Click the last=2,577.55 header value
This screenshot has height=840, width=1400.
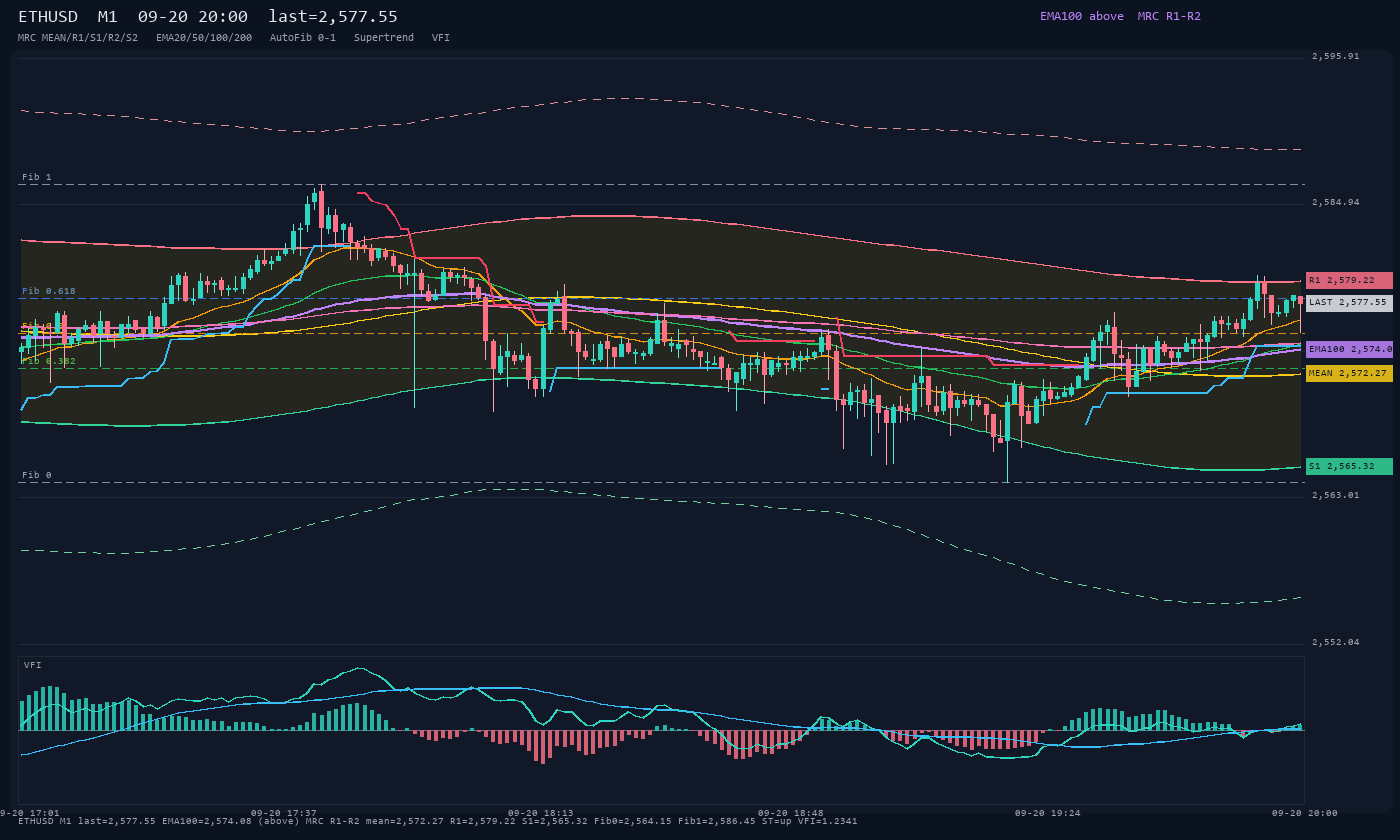point(333,17)
